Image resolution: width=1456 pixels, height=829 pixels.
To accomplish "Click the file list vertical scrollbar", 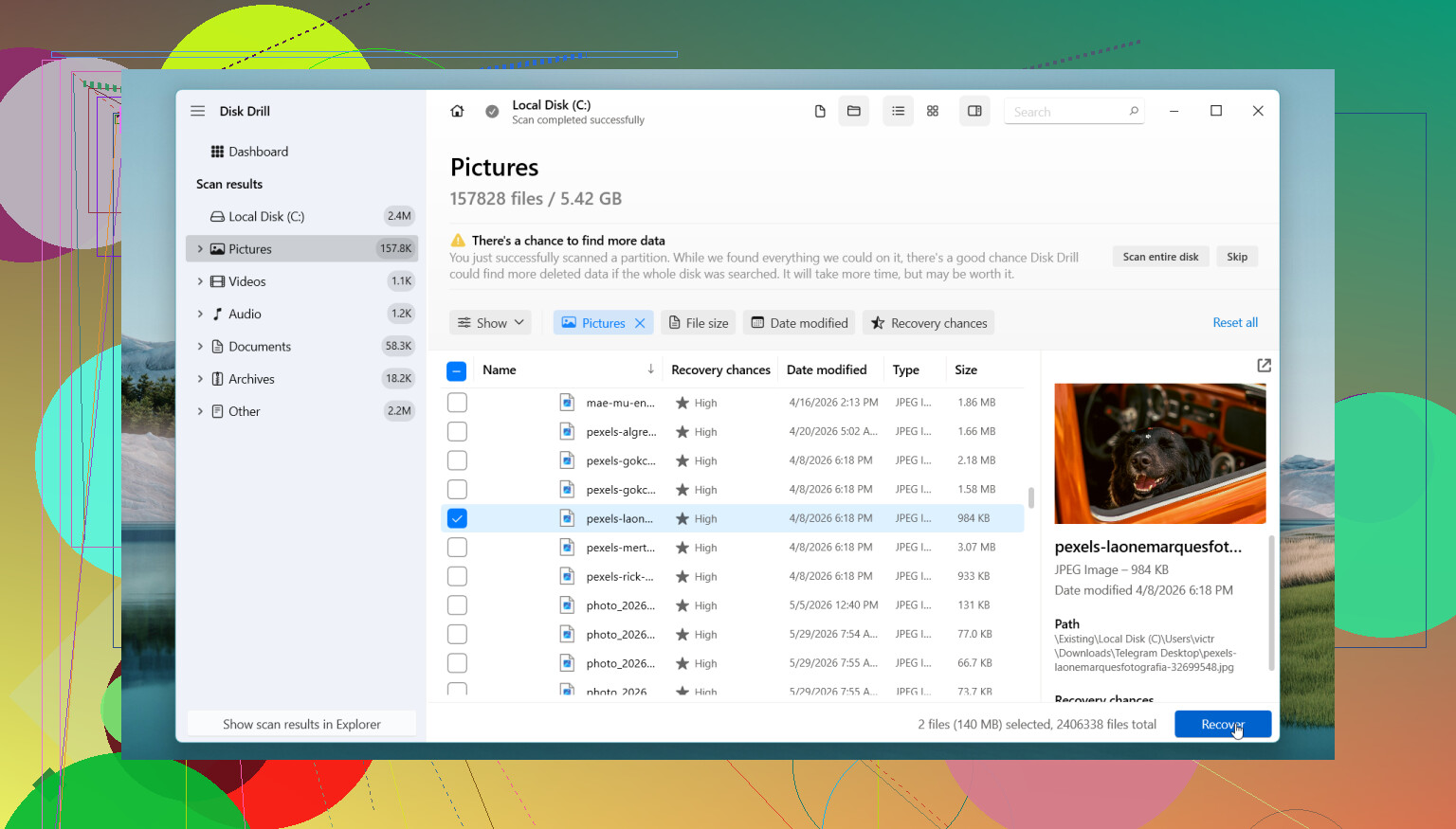I will tap(1030, 497).
